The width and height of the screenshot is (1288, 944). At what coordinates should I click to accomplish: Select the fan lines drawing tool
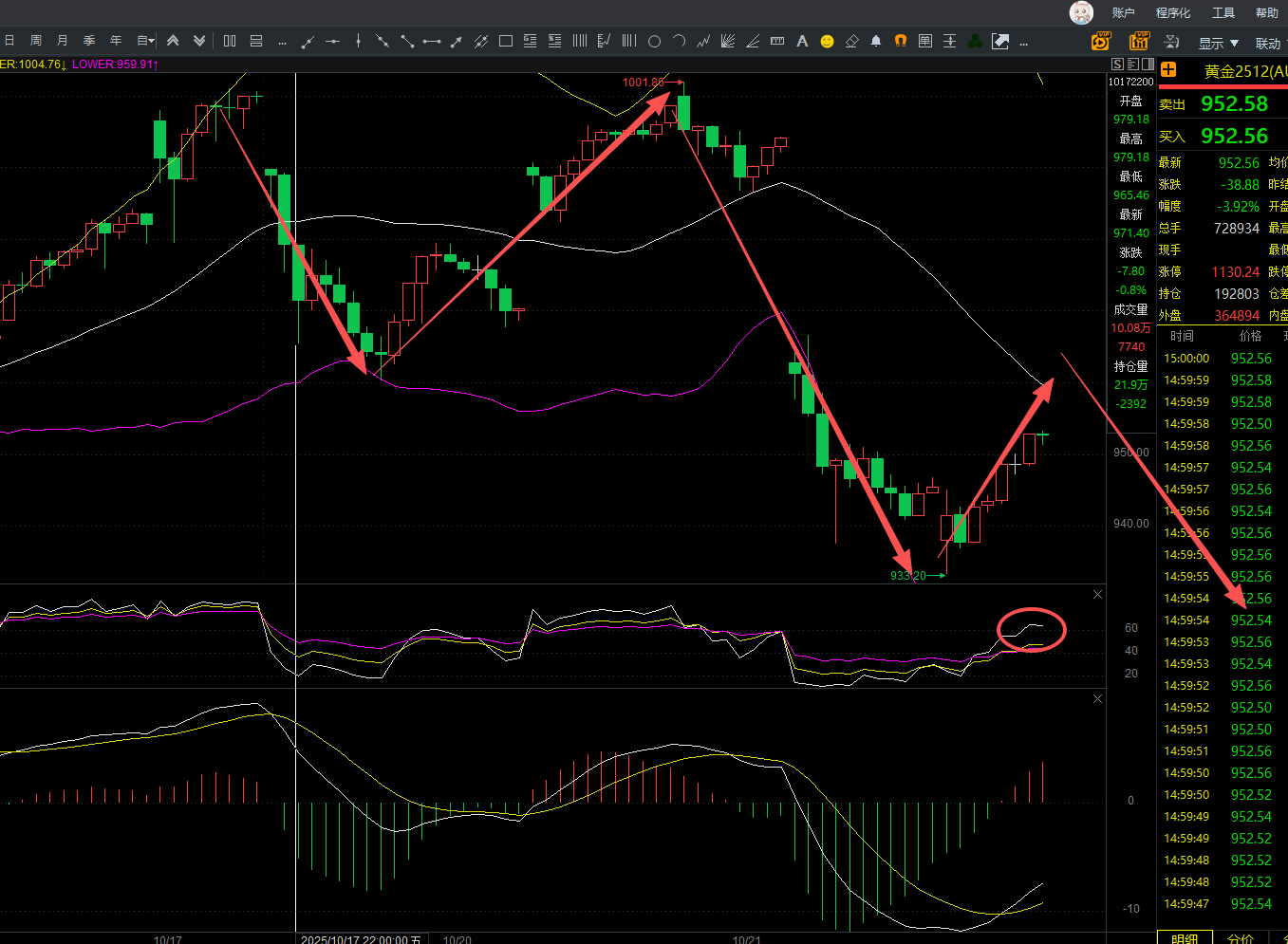(728, 41)
